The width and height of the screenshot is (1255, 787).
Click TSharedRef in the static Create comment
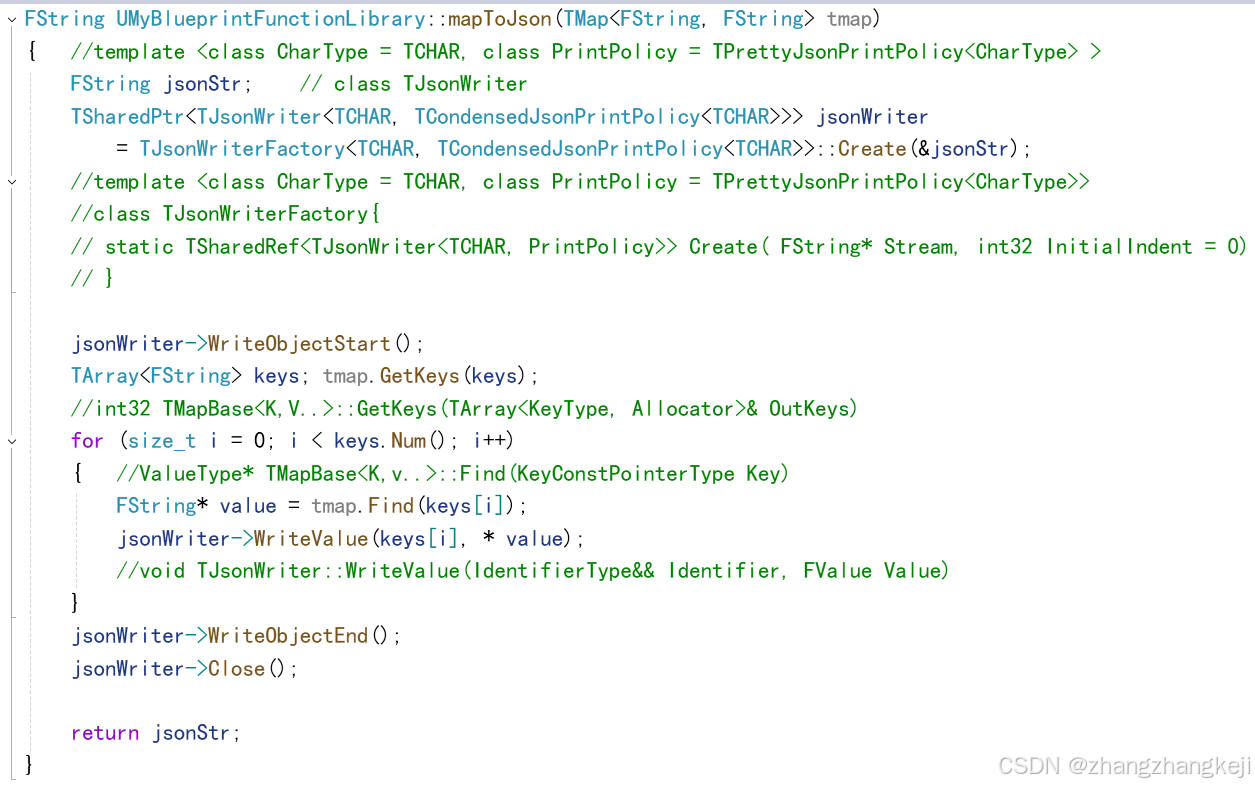[241, 246]
